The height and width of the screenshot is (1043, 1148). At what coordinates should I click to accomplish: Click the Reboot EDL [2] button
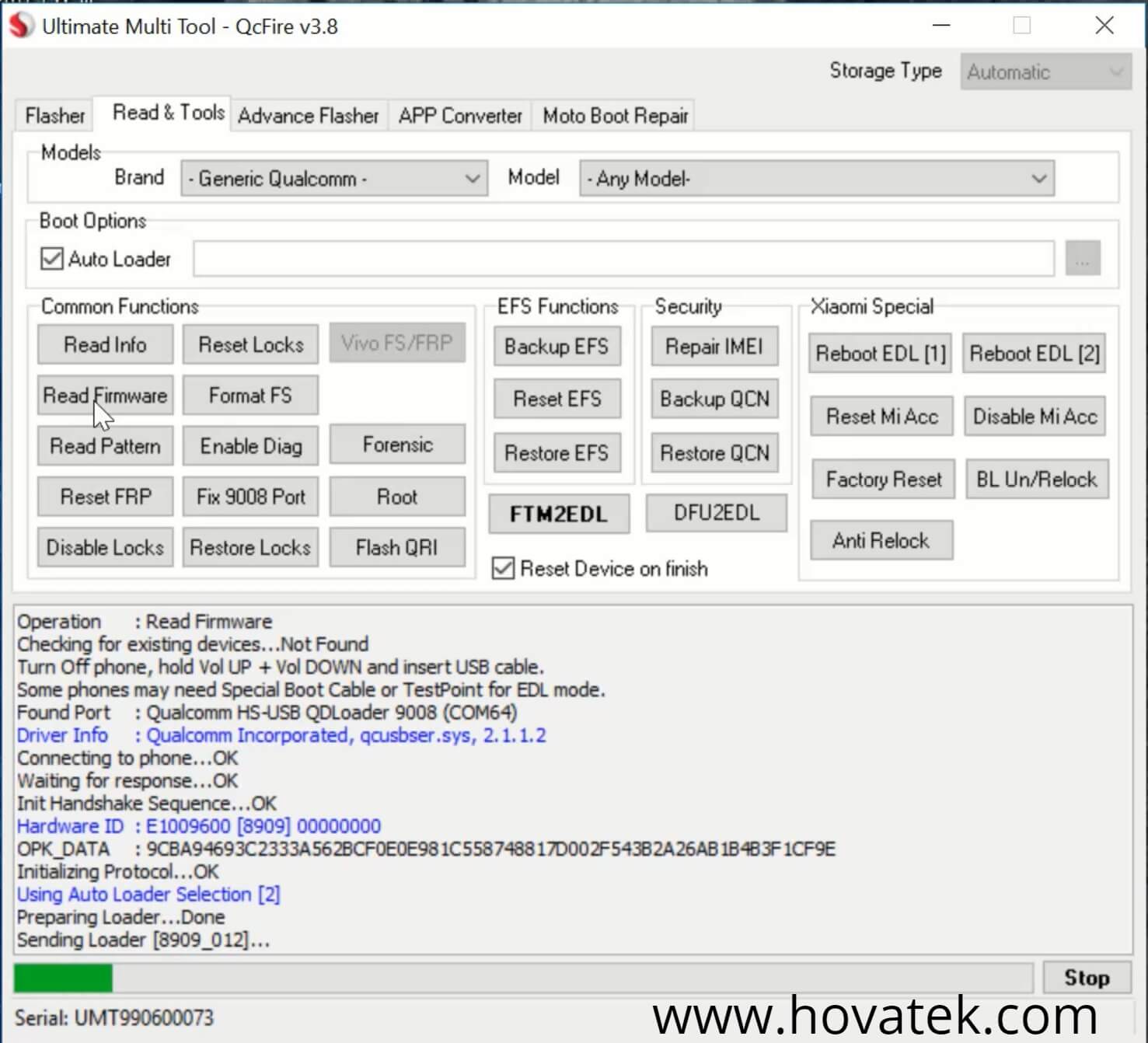click(1035, 354)
